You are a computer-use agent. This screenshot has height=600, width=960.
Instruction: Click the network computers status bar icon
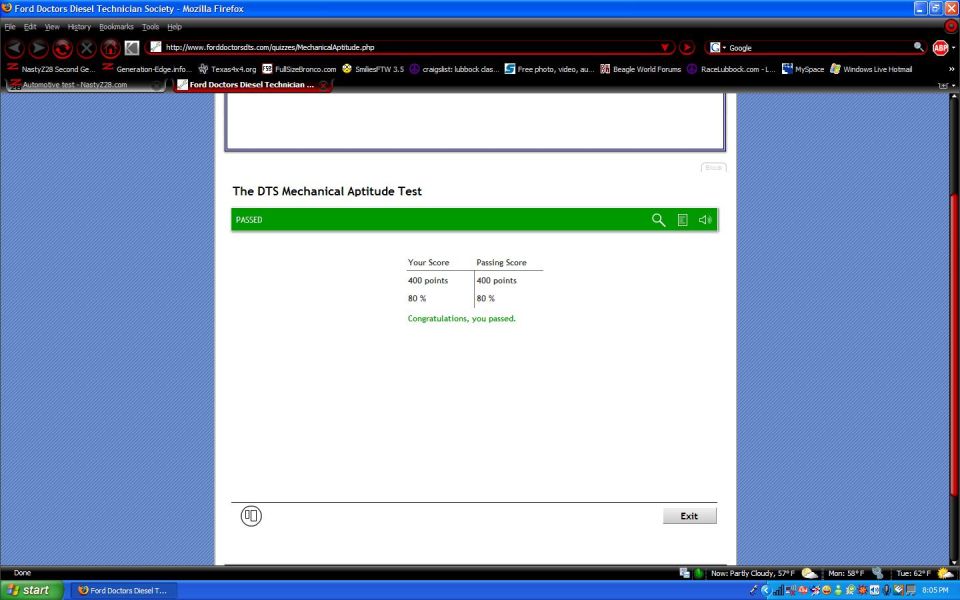[x=684, y=573]
